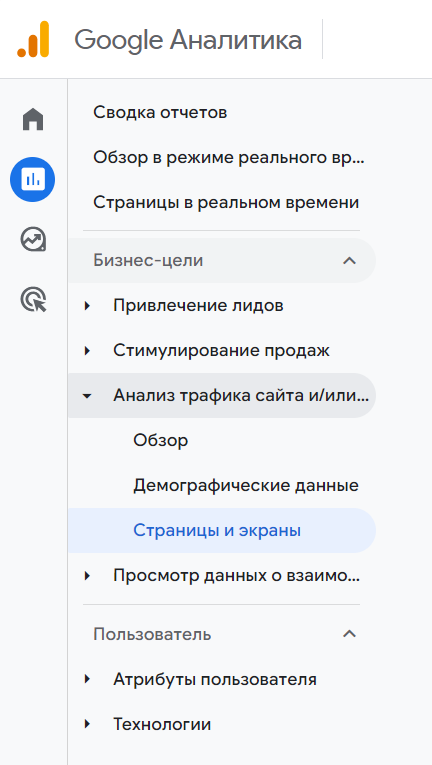Viewport: 432px width, 765px height.
Task: Click the Google Analytics logo icon
Action: 33,40
